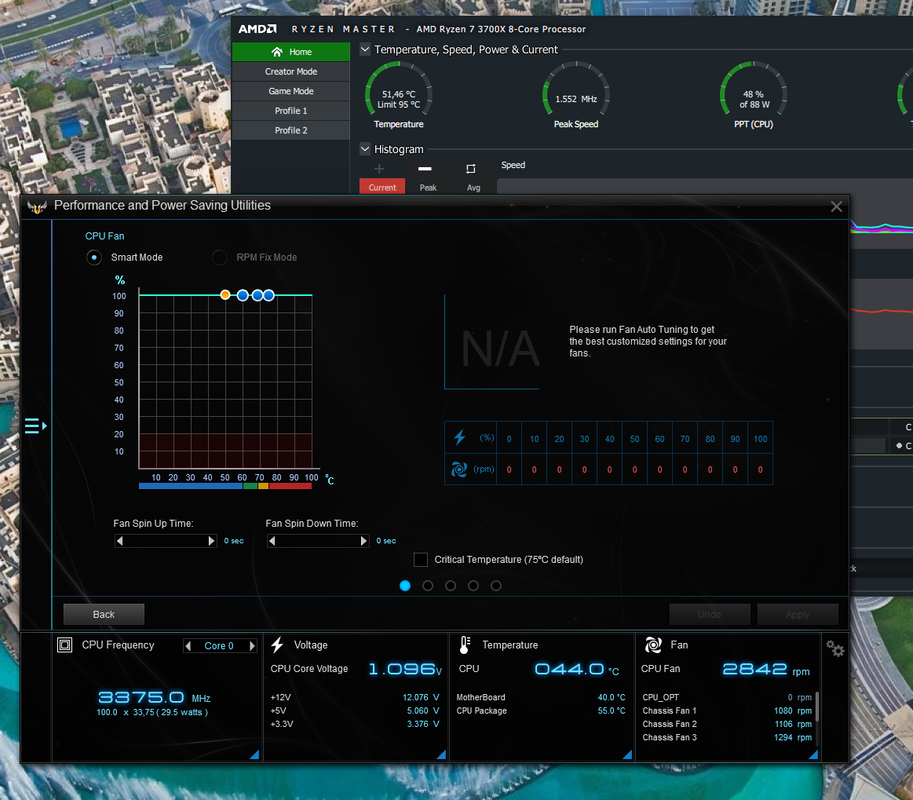Decrease Fan Spin Up Time left arrow
Screen dimensions: 913x800
click(120, 541)
